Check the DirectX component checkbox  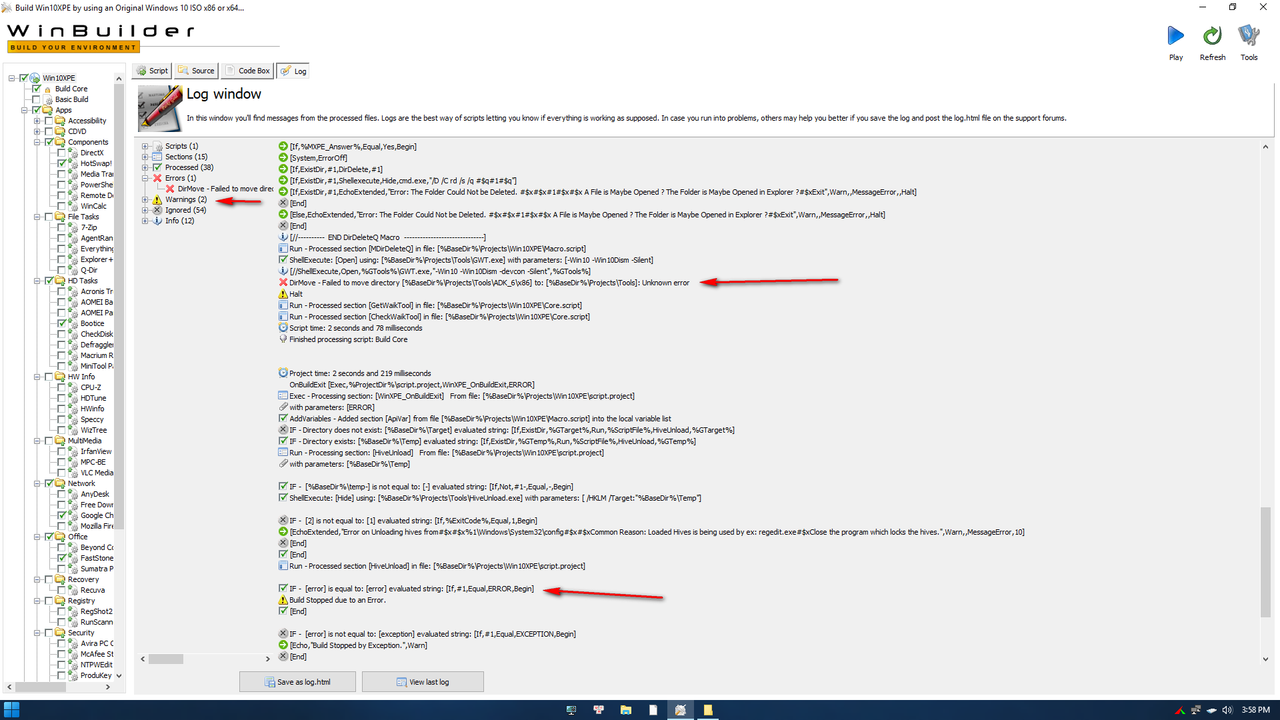62,153
